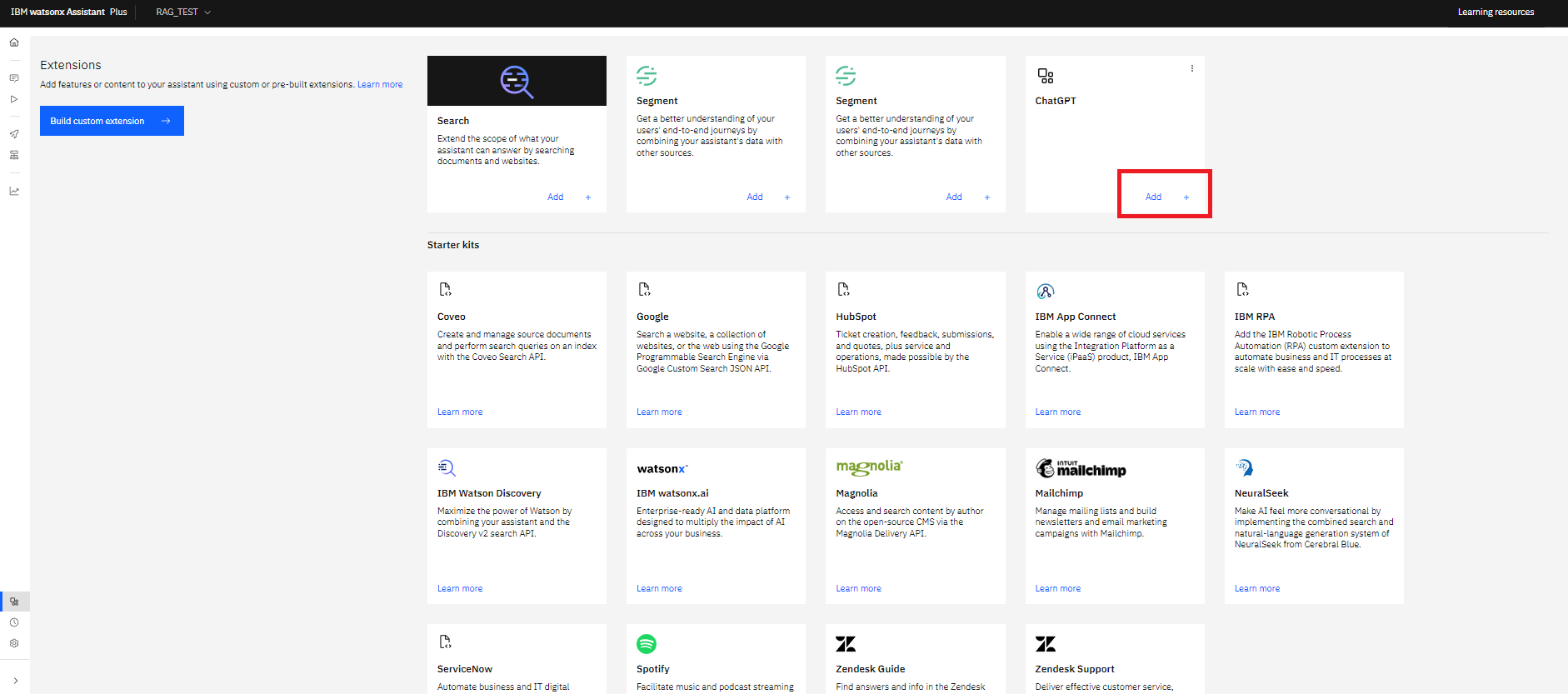This screenshot has height=694, width=1568.
Task: Click the Intuit Mailchimp logo
Action: click(1081, 468)
